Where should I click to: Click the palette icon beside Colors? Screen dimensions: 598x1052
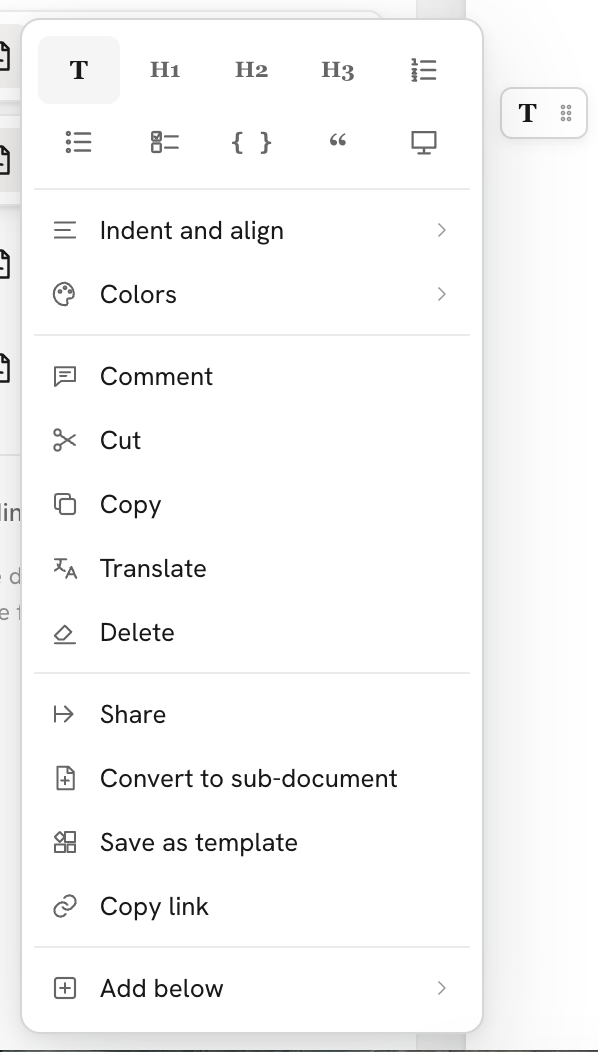pyautogui.click(x=64, y=295)
